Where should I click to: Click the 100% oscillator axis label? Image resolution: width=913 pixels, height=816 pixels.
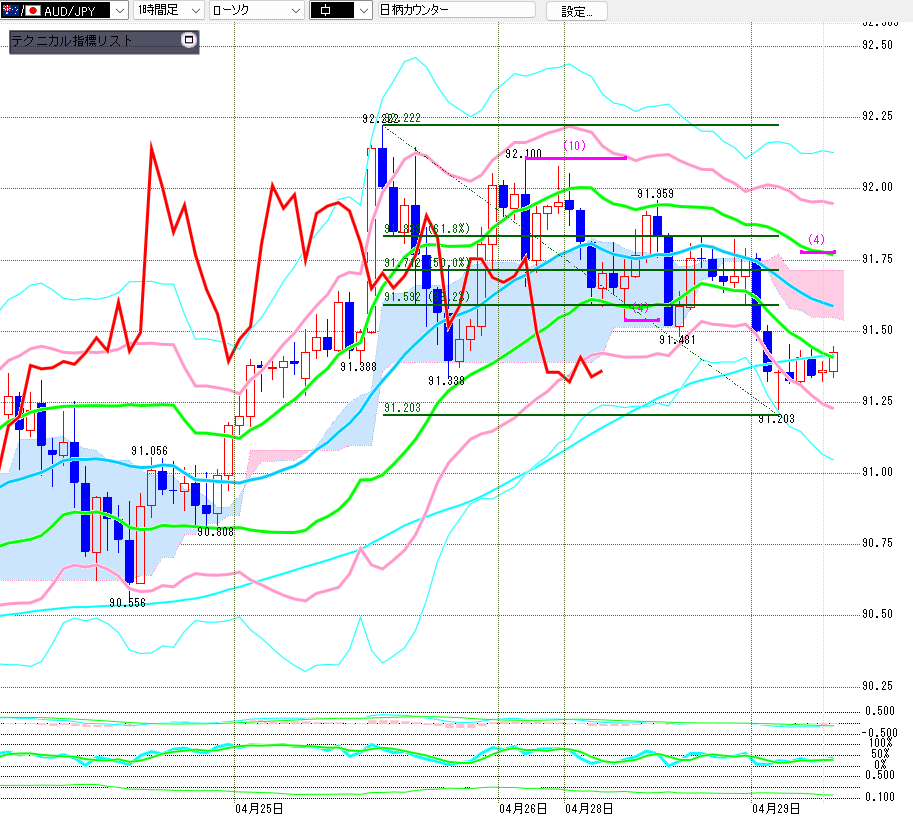880,742
